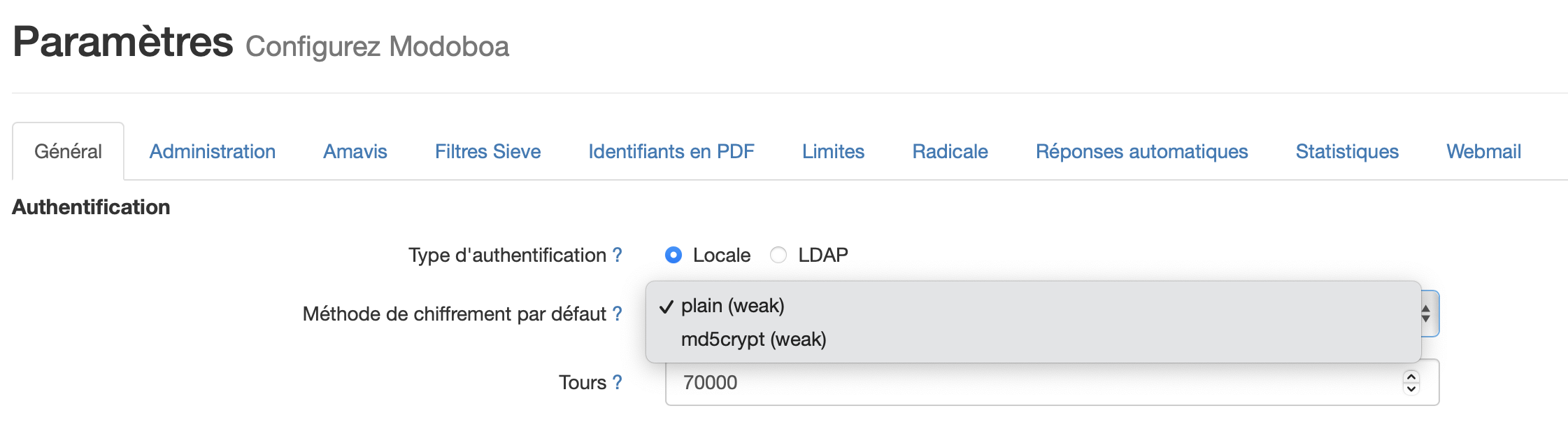Click the Configurez Modoboa subtitle
This screenshot has width=1568, height=434.
(377, 47)
